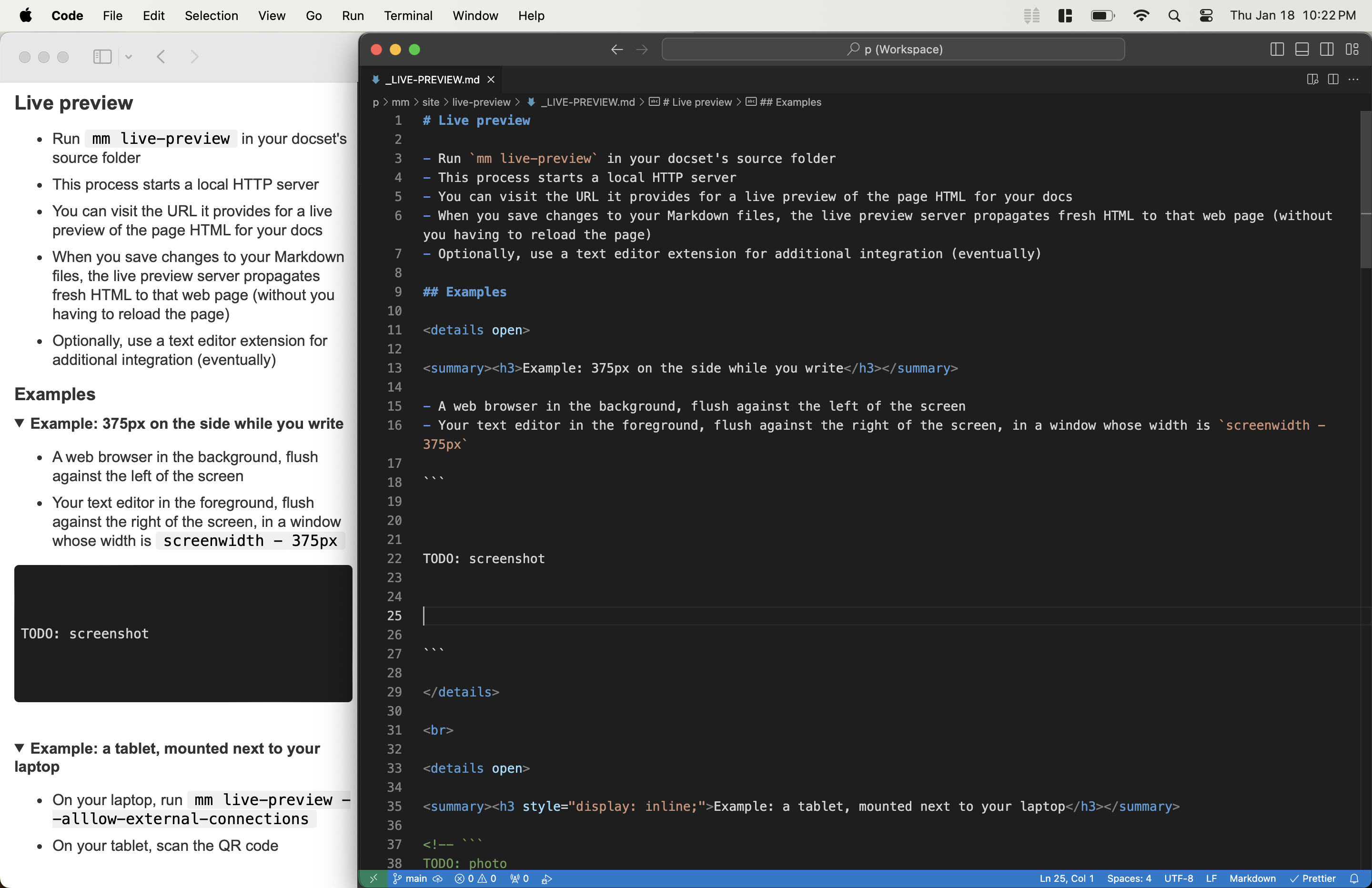Collapse the tablet example disclosure triangle

pyautogui.click(x=20, y=748)
